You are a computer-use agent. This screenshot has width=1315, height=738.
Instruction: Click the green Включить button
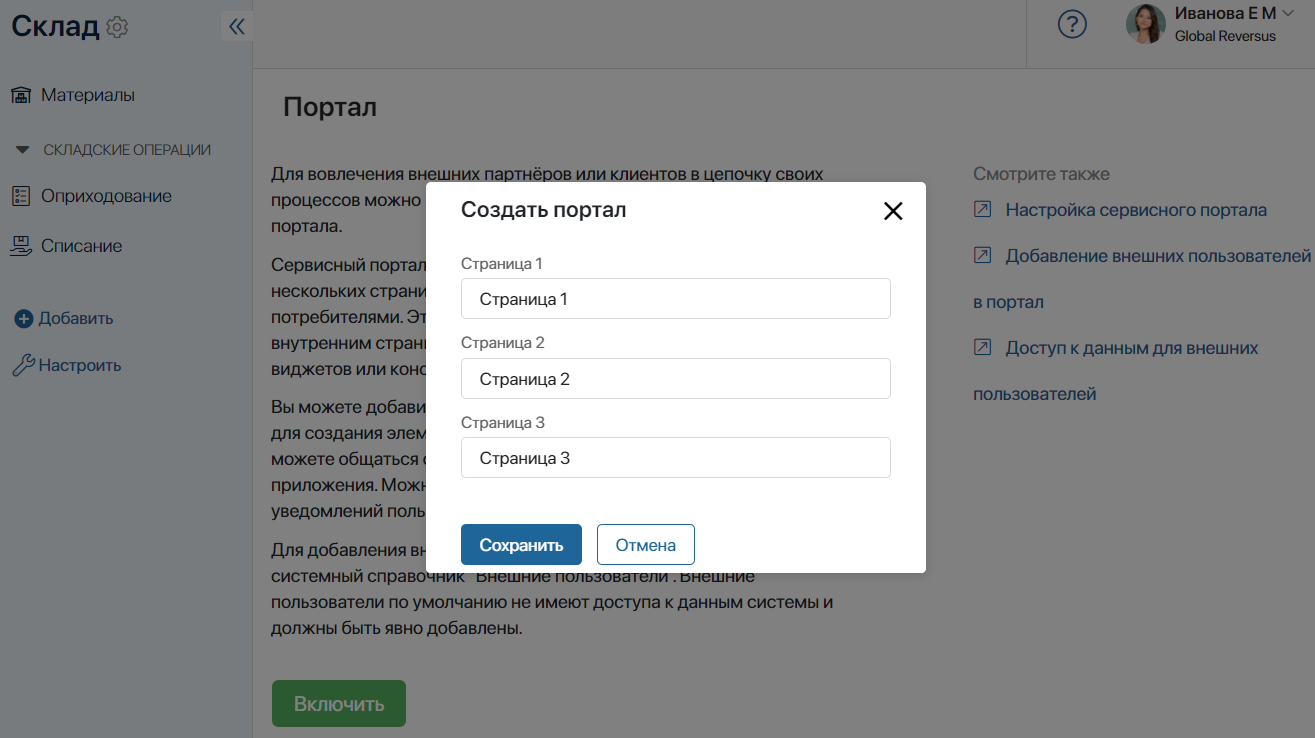click(339, 704)
